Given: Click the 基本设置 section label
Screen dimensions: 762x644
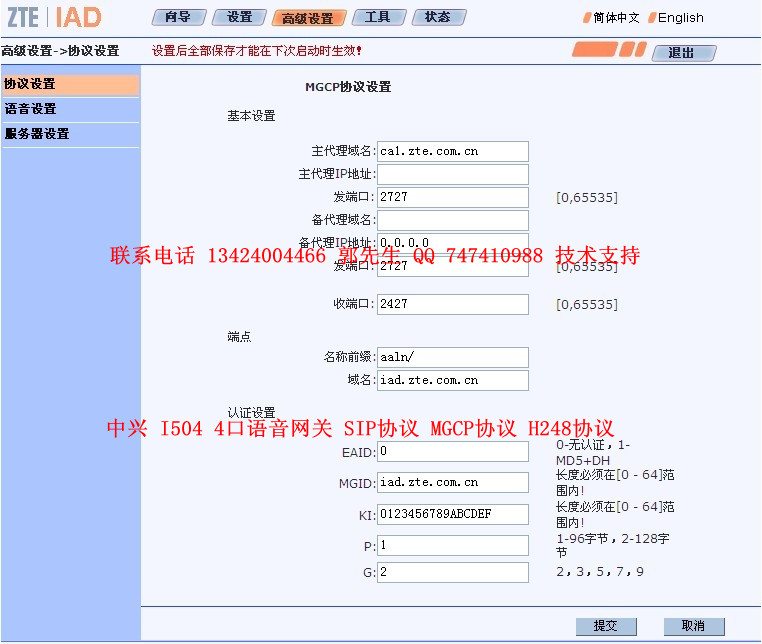Looking at the screenshot, I should tap(251, 116).
